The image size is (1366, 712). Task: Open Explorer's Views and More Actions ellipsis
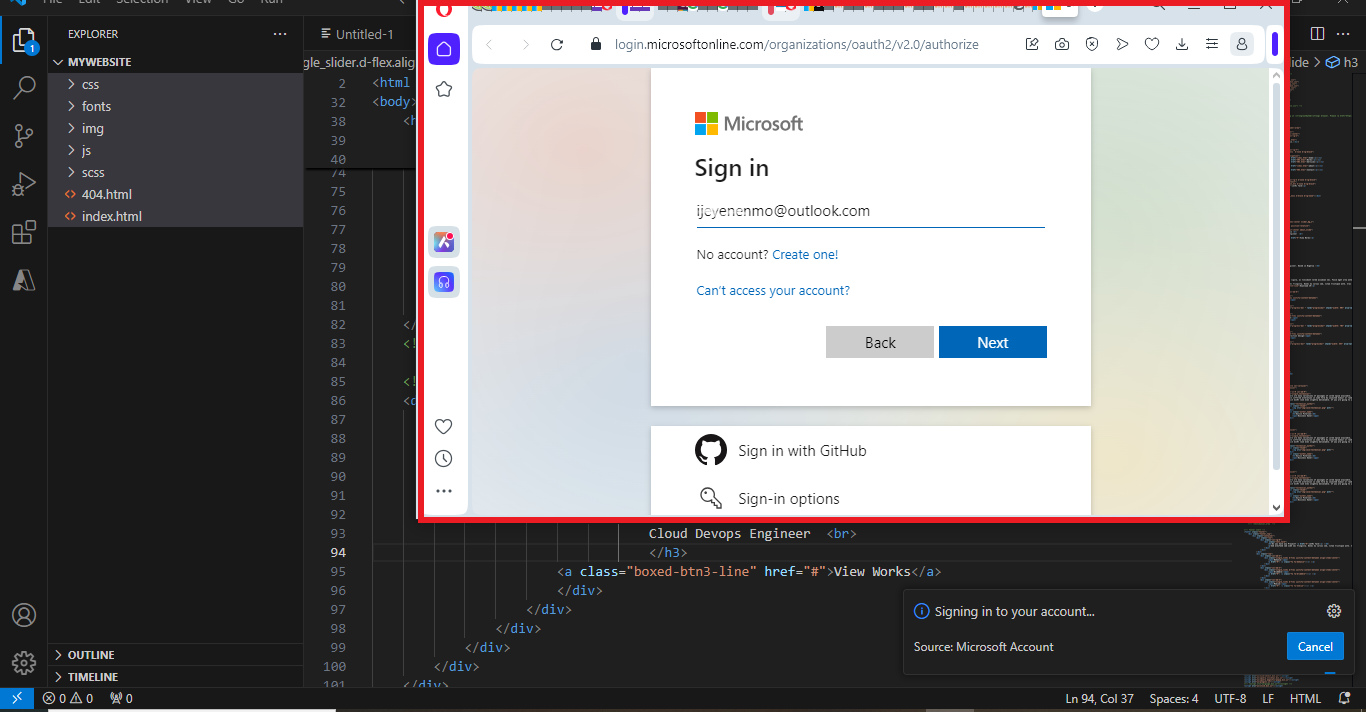click(280, 34)
